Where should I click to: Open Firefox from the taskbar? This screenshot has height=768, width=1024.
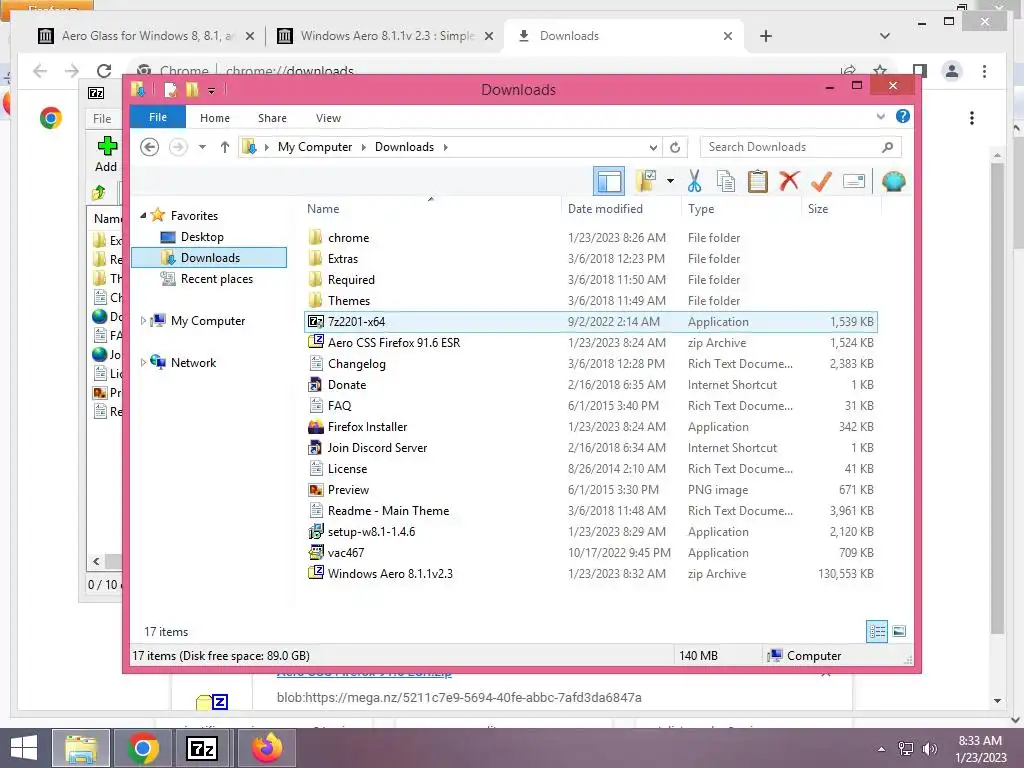point(266,748)
